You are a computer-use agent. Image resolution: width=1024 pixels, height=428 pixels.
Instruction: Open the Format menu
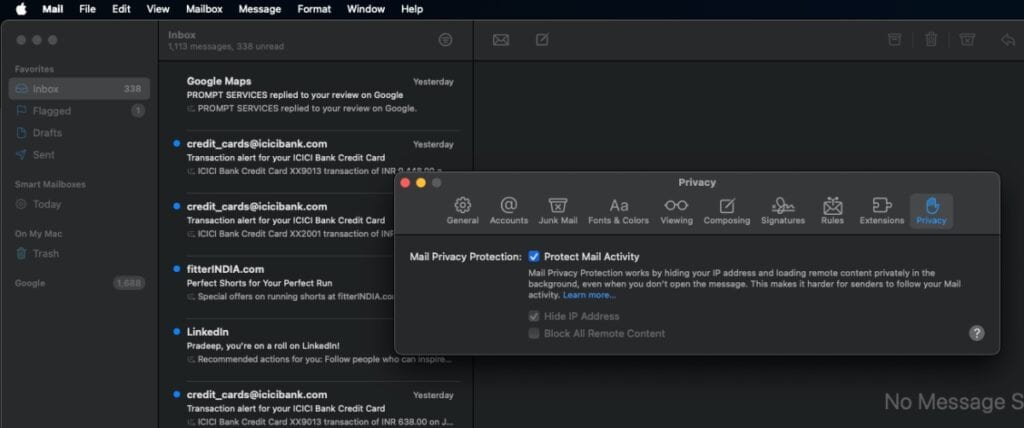(x=313, y=9)
